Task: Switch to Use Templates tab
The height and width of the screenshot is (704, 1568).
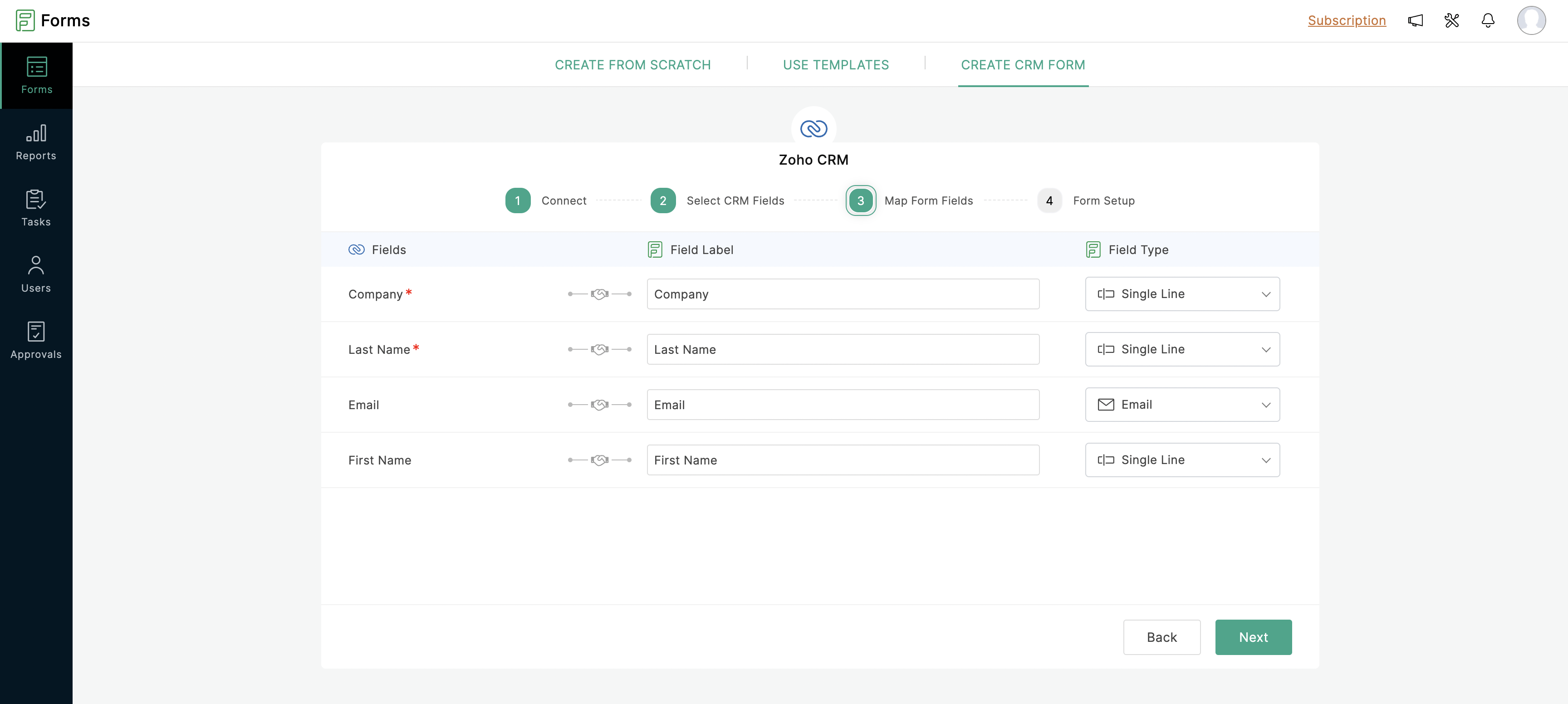Action: 836,65
